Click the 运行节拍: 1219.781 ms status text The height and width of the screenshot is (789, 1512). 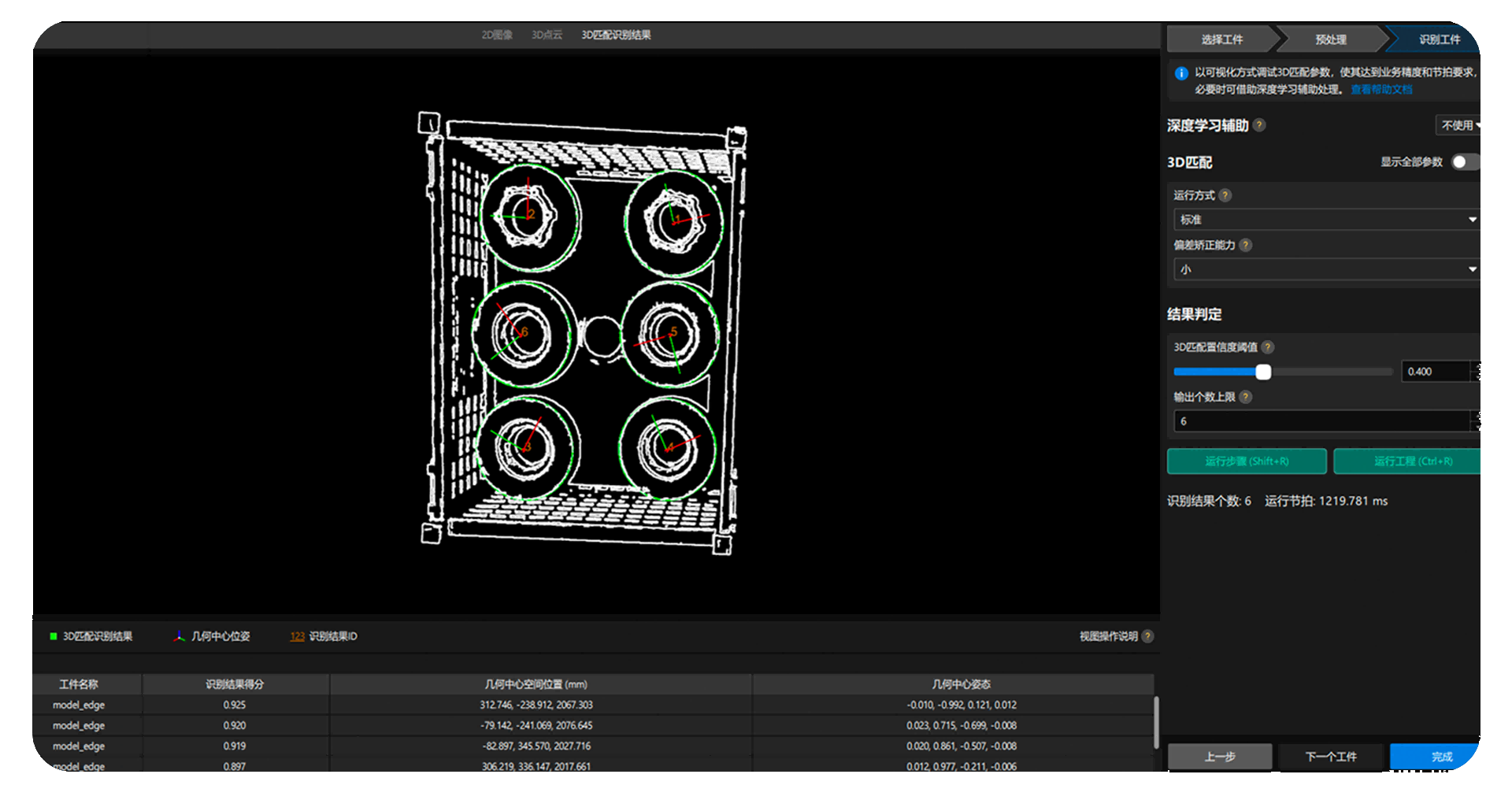point(1326,501)
